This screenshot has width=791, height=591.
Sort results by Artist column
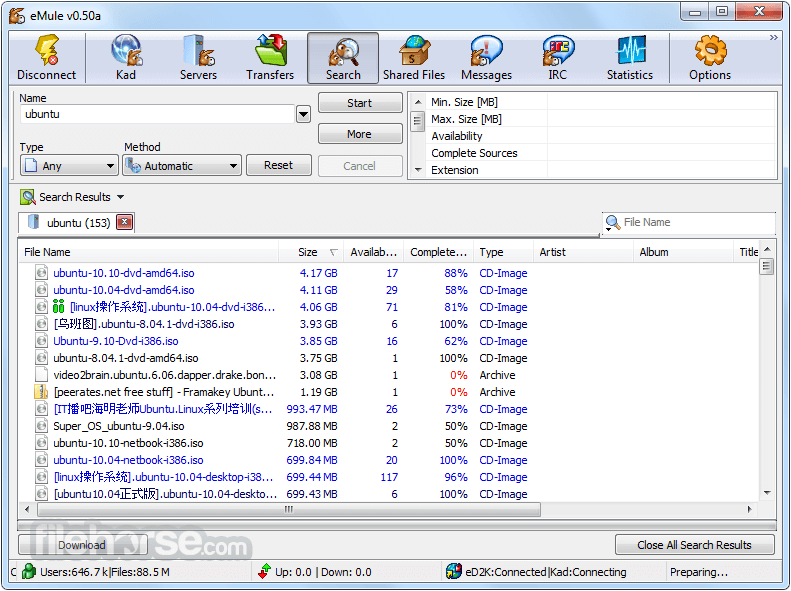(583, 252)
